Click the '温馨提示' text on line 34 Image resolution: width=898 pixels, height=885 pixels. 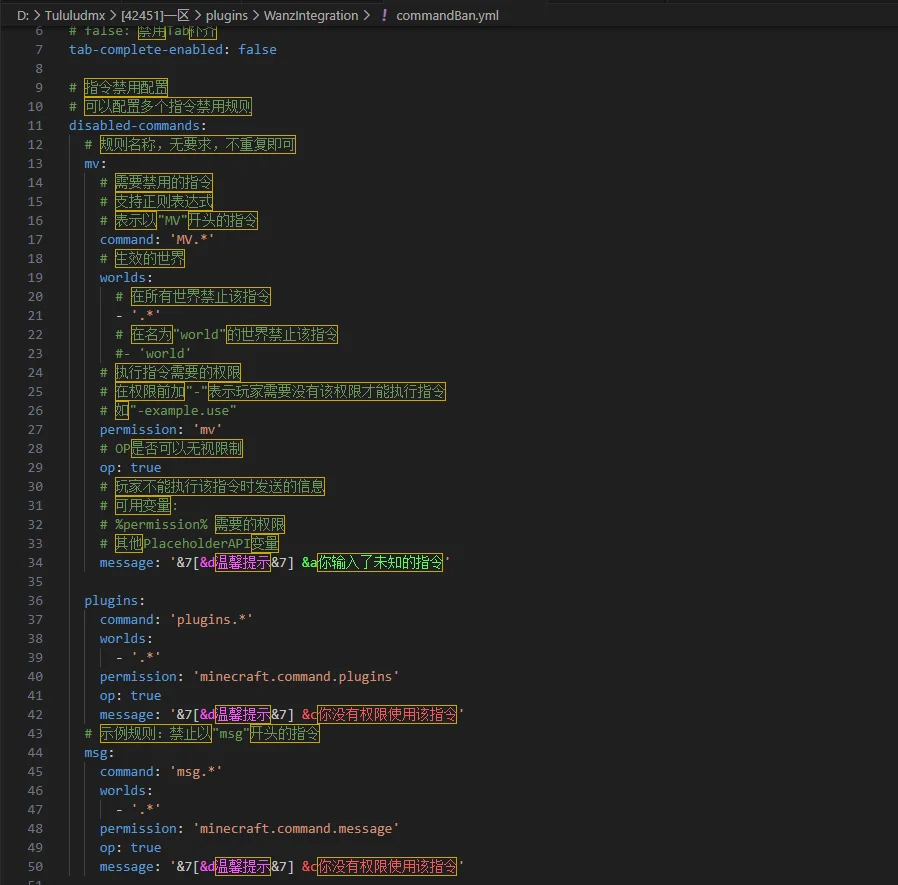243,563
